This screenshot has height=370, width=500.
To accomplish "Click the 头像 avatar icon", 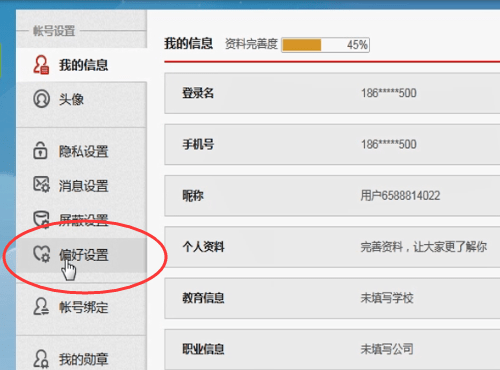I will (41, 99).
